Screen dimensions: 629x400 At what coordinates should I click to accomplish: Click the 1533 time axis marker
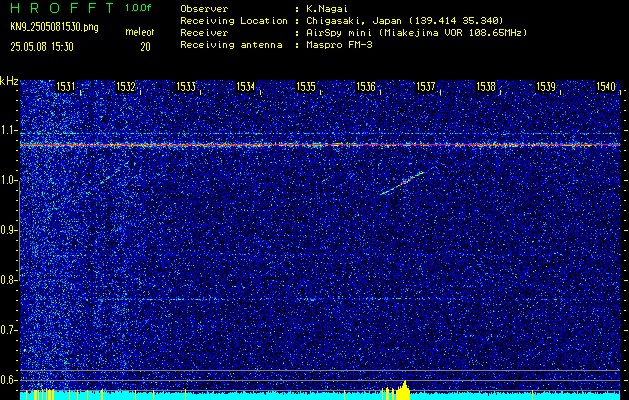pos(186,87)
